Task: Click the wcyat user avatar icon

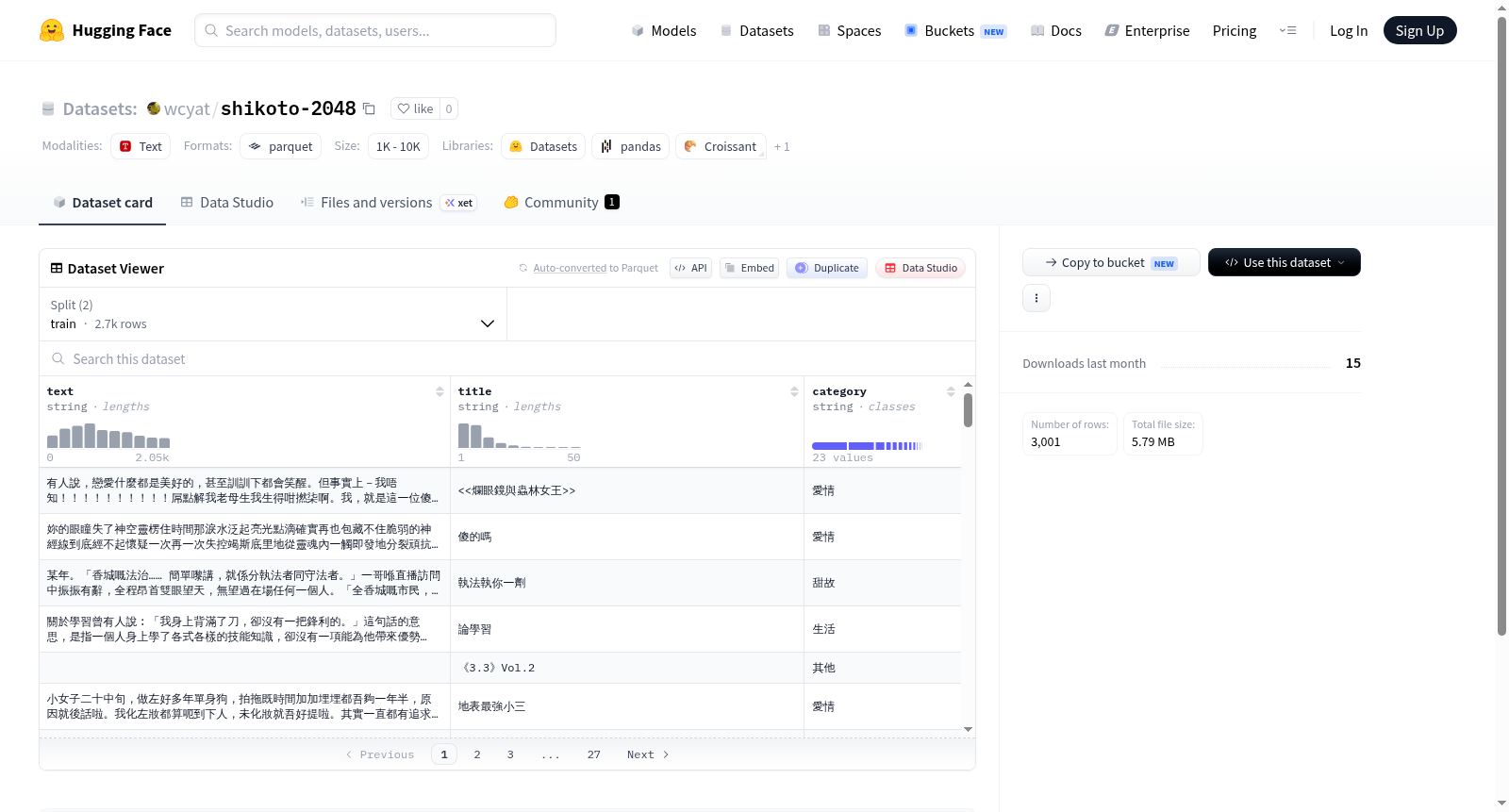Action: tap(154, 108)
